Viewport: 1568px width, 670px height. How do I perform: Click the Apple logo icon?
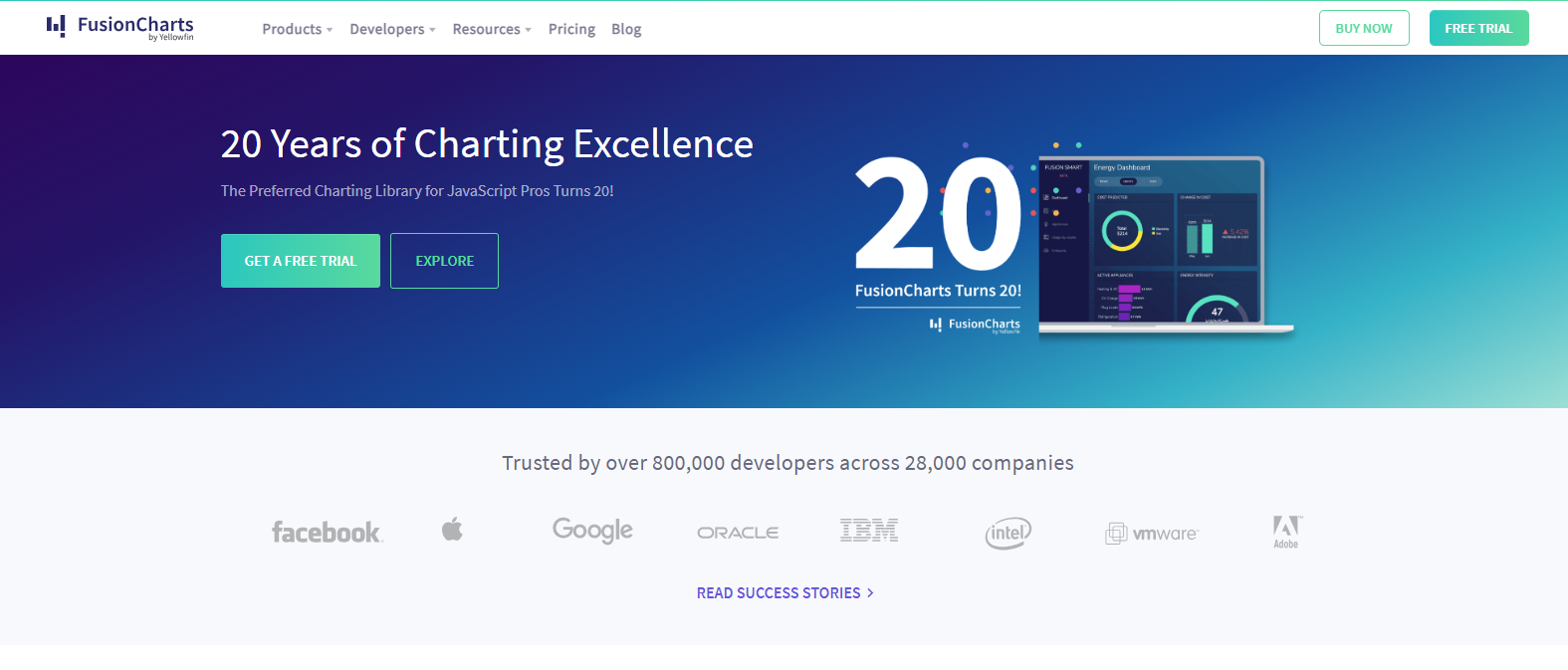coord(452,530)
